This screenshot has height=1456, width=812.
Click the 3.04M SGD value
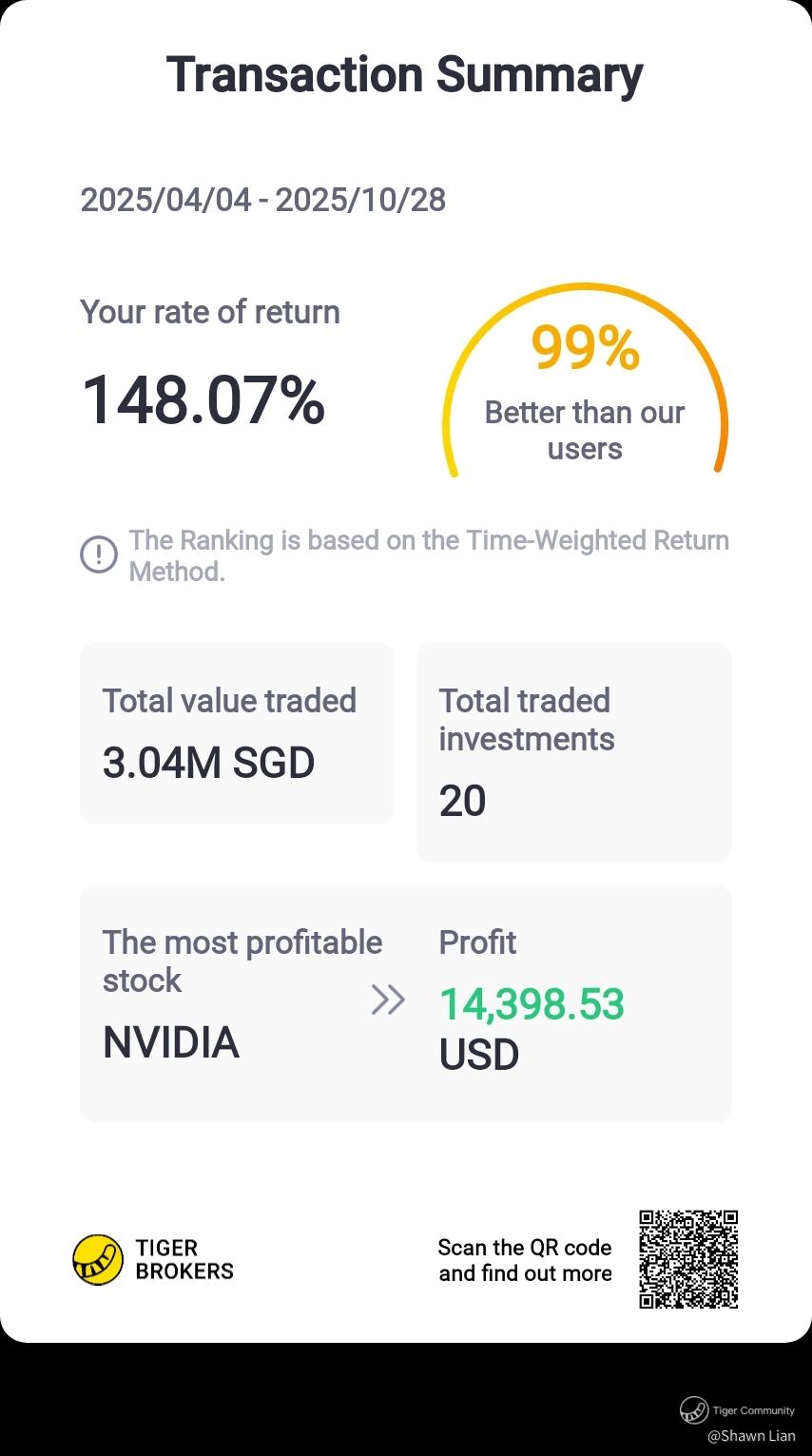(x=208, y=763)
